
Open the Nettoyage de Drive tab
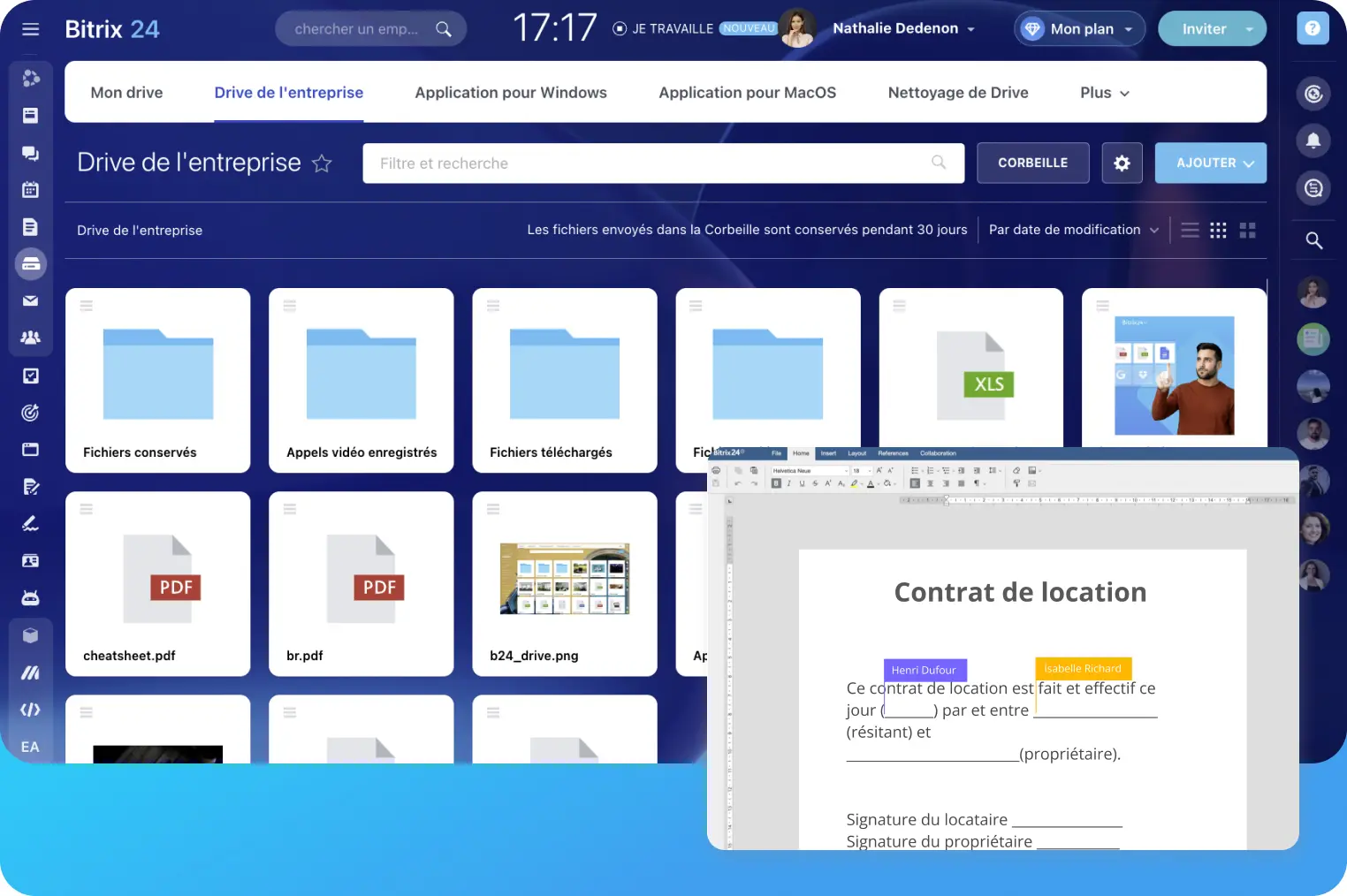[957, 93]
